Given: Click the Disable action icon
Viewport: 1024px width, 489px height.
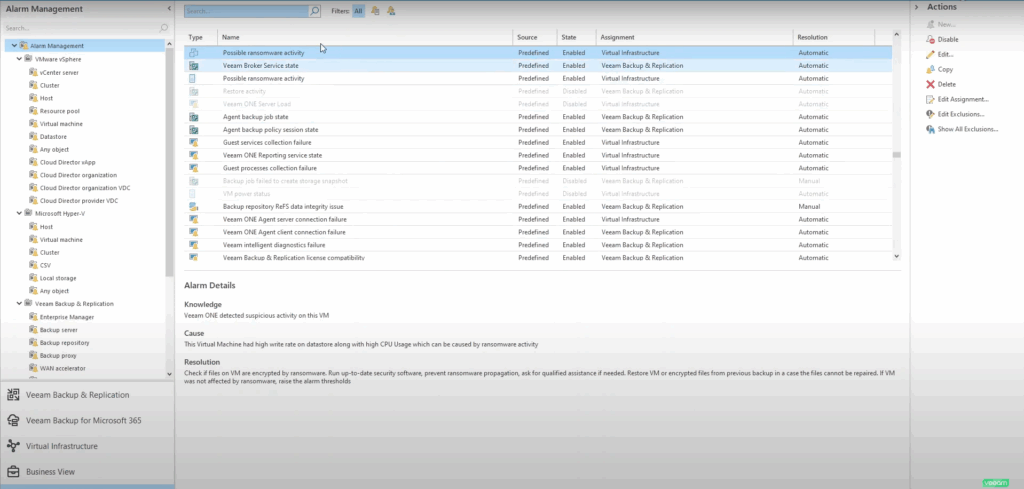Looking at the screenshot, I should [x=930, y=39].
